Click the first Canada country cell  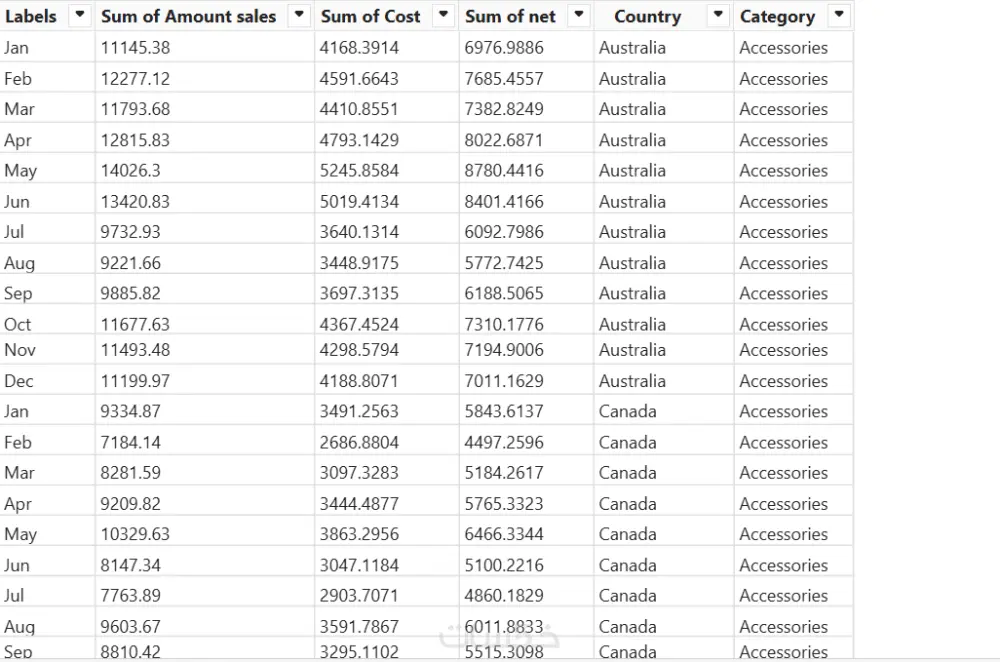click(x=627, y=411)
